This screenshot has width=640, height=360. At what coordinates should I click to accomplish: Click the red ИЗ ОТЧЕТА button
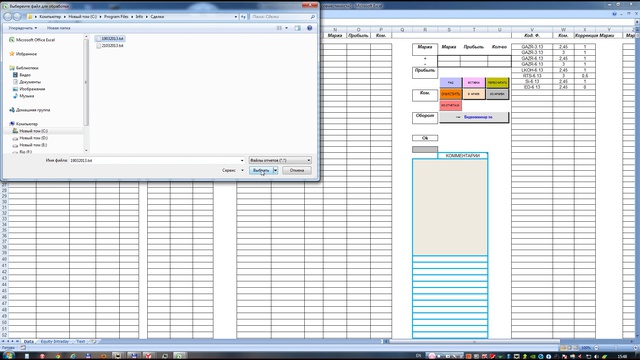451,105
